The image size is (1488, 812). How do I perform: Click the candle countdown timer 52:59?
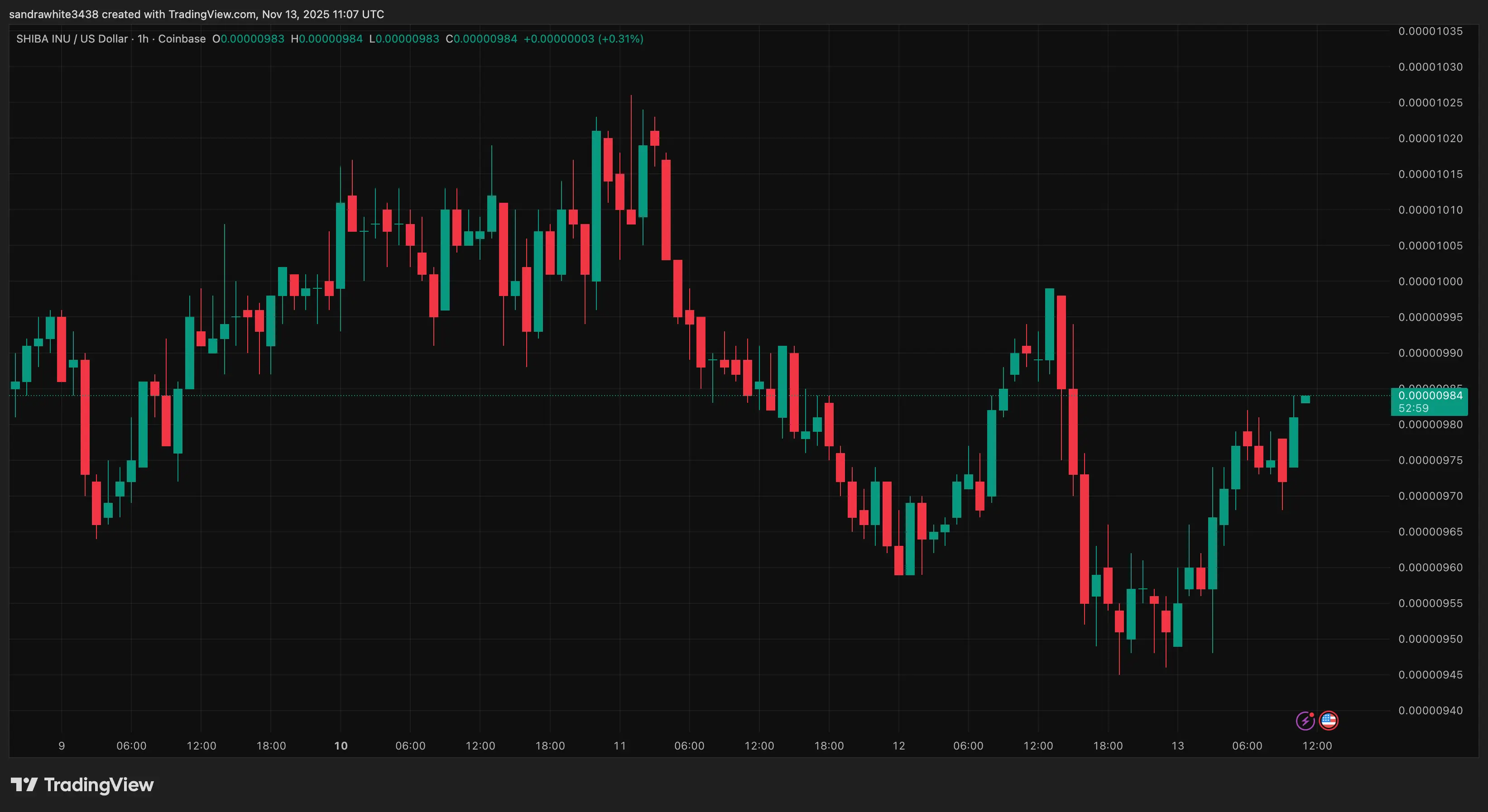(1413, 407)
